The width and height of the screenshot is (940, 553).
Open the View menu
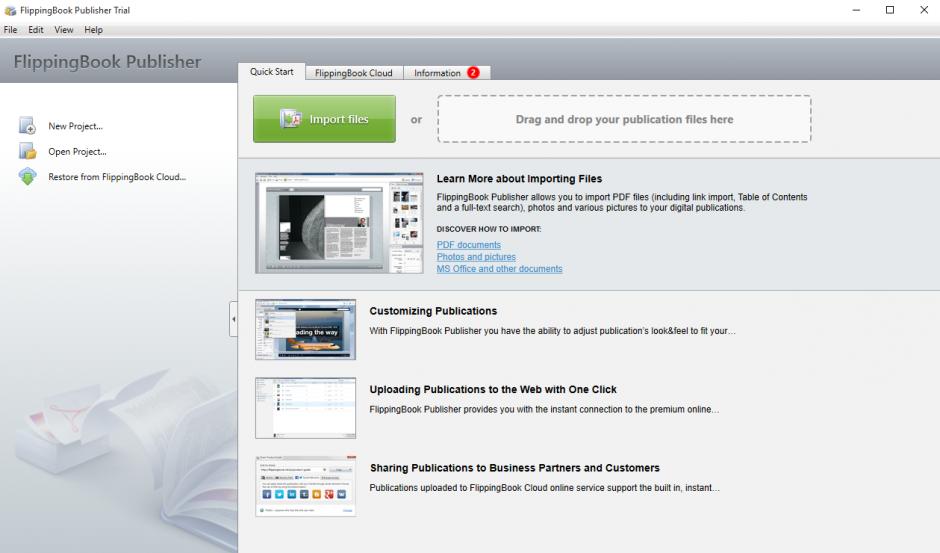[64, 29]
